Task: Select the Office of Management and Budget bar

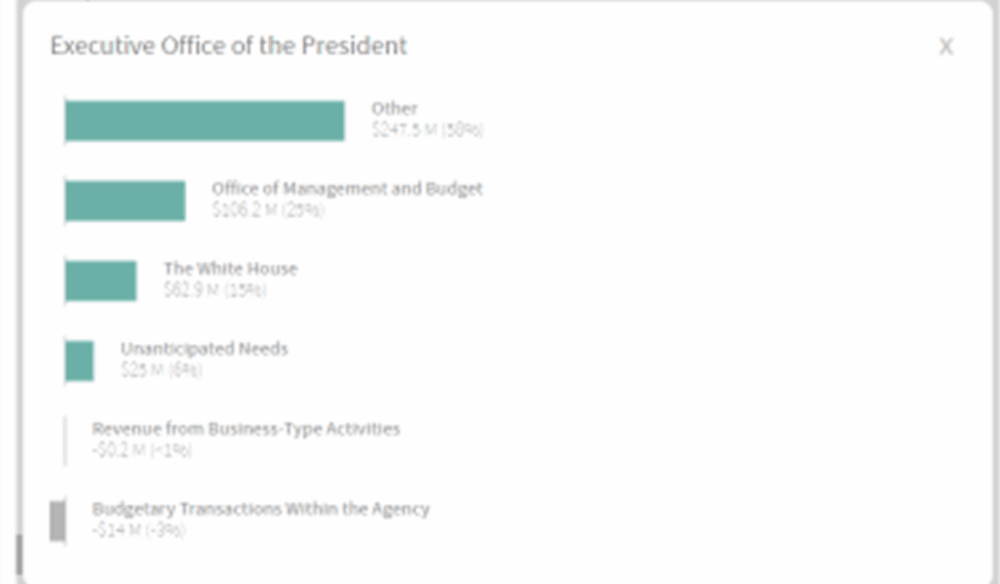Action: pyautogui.click(x=125, y=201)
